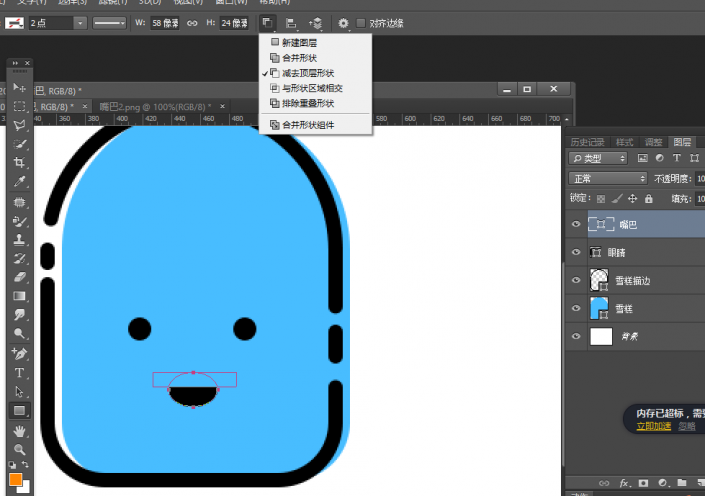705x496 pixels.
Task: Click the 立即加速 link
Action: [x=653, y=426]
